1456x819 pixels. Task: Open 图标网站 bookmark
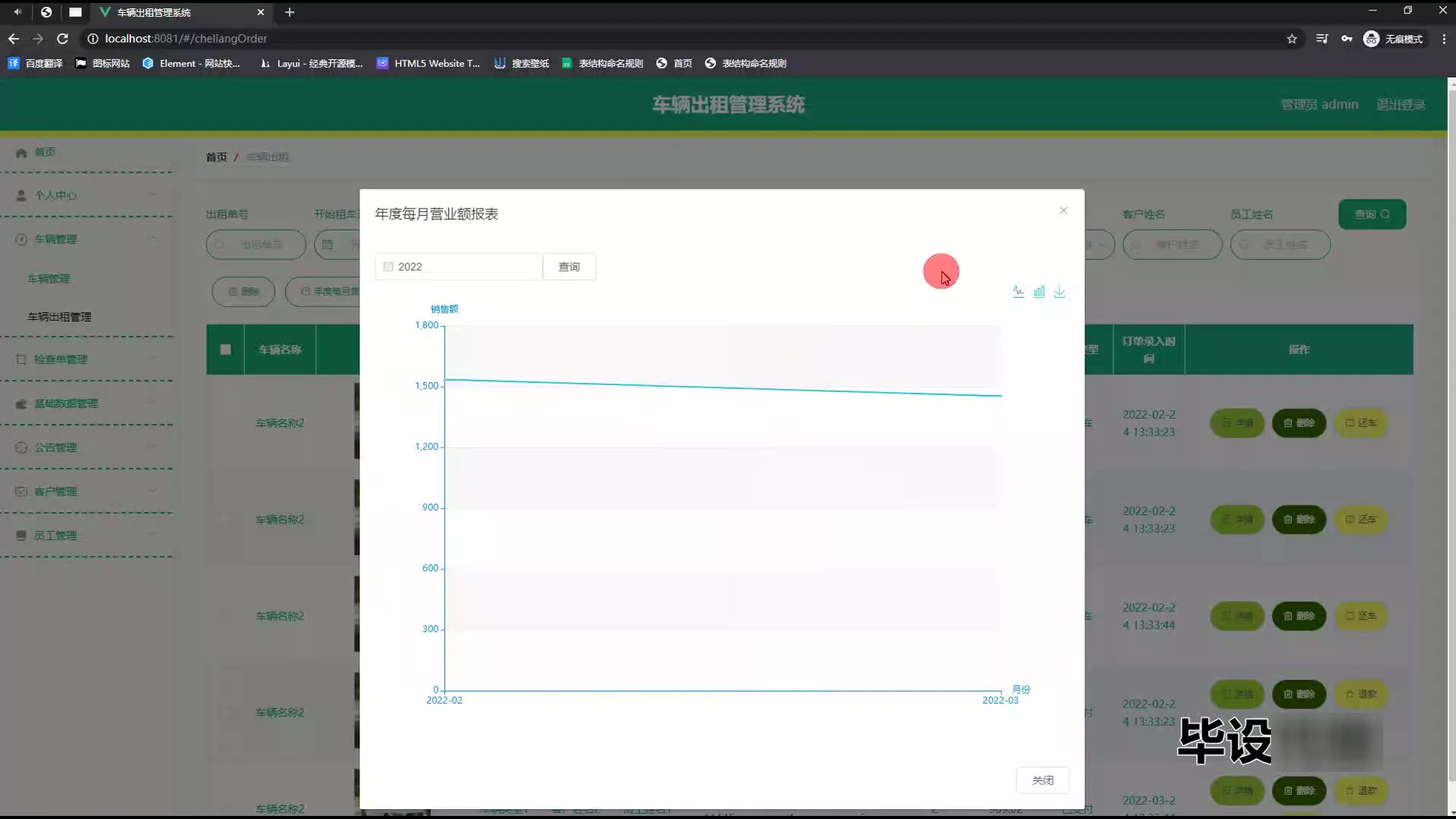(x=102, y=64)
